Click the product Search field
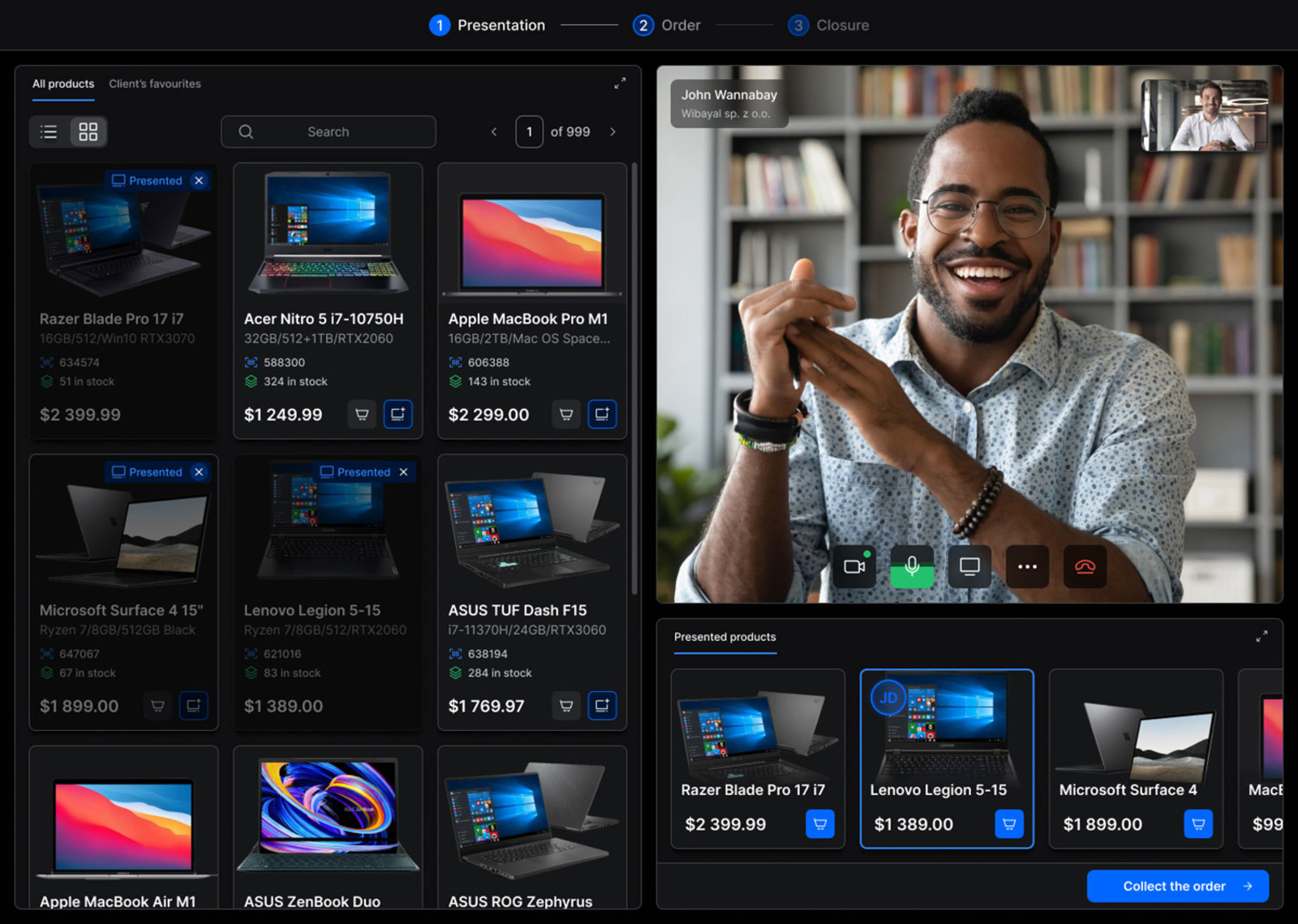1298x924 pixels. click(329, 131)
